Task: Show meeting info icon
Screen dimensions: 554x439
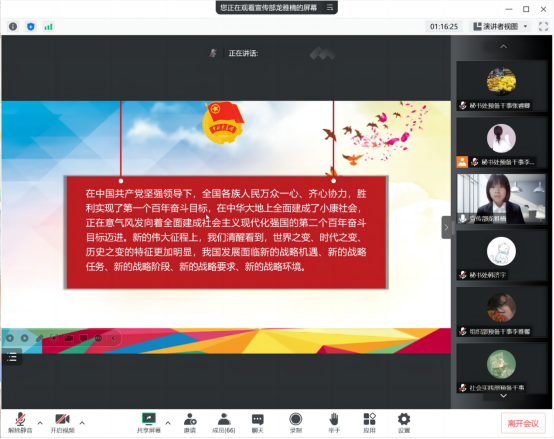Action: point(13,26)
